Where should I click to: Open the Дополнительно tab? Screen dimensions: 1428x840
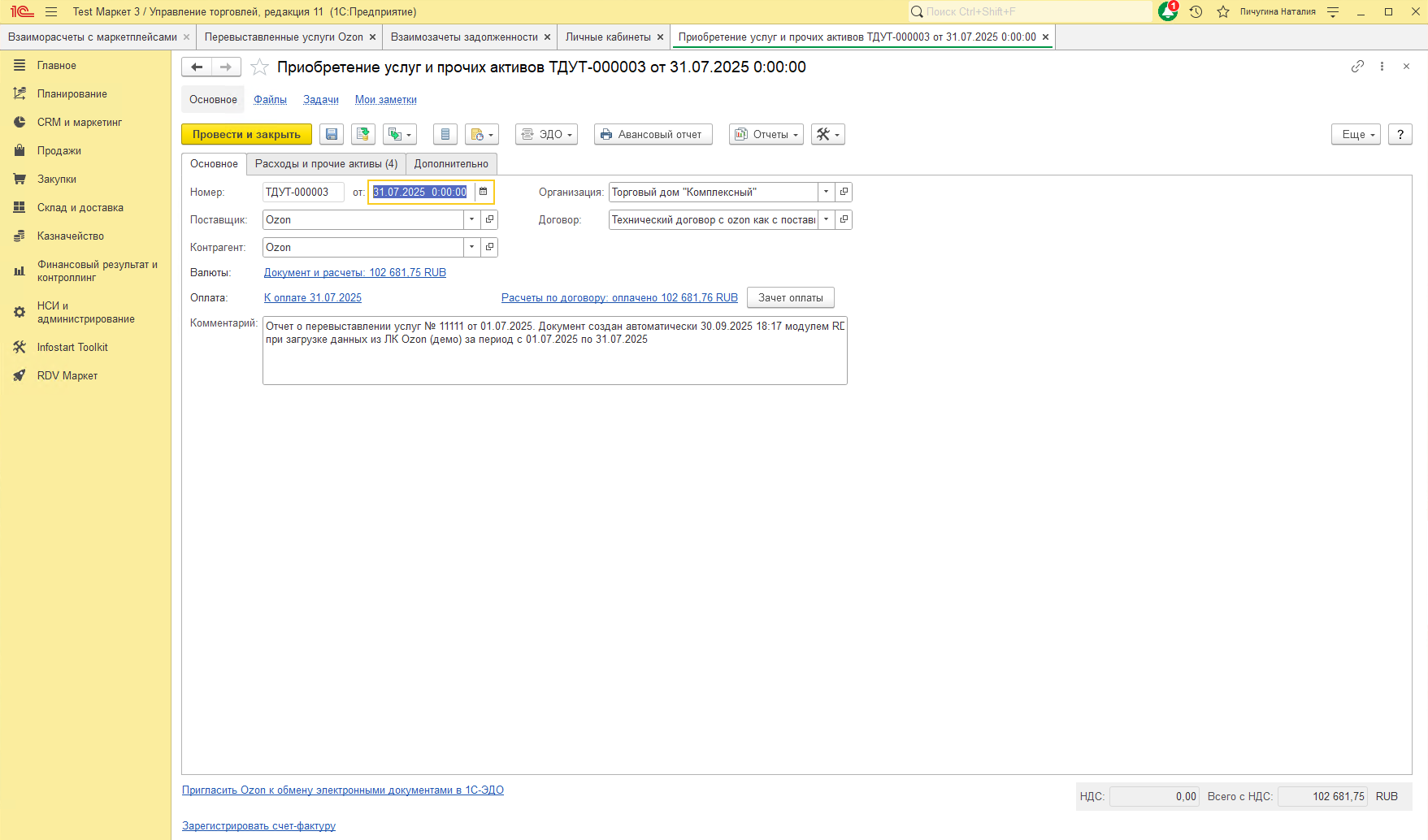(451, 163)
